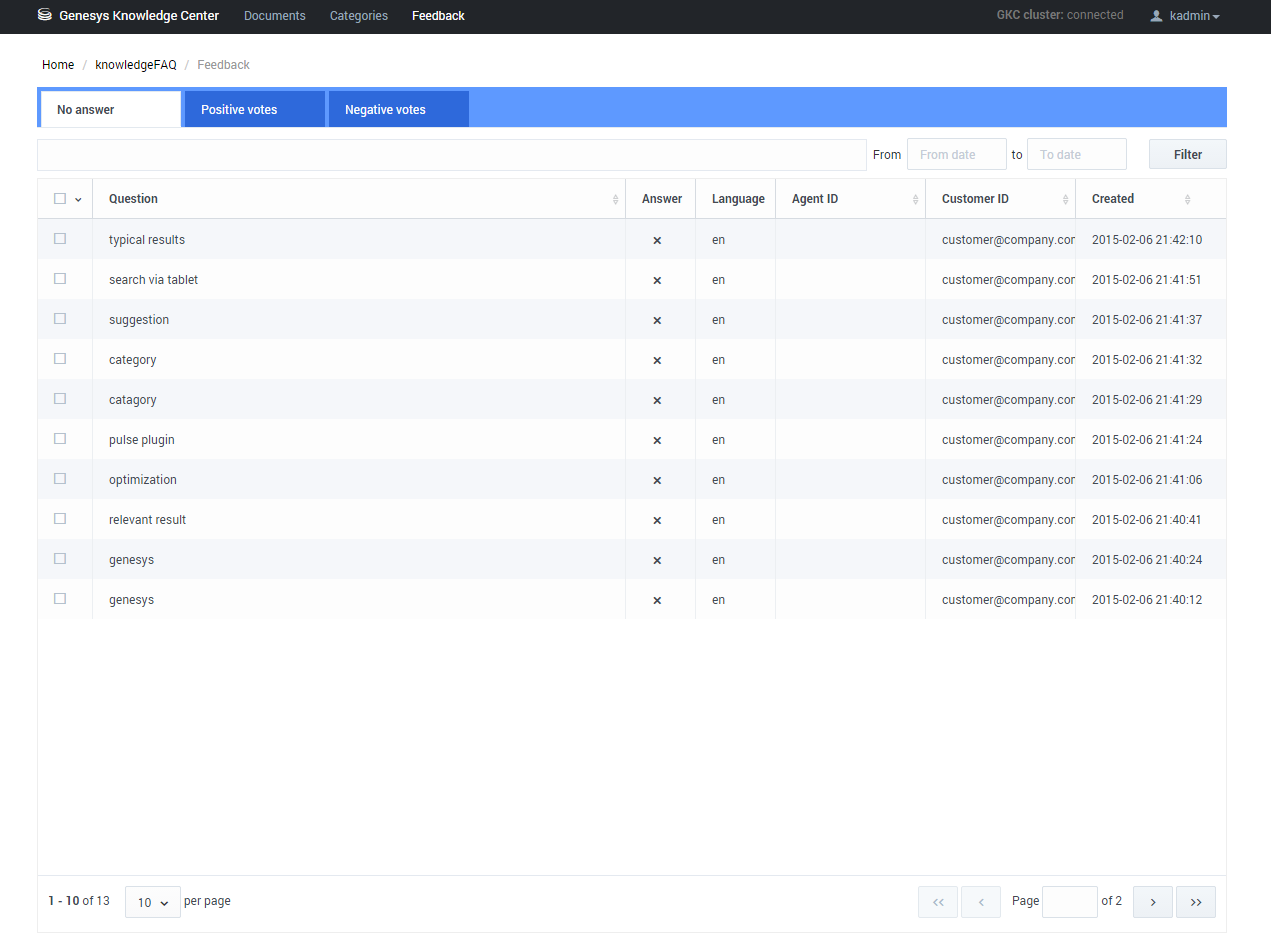The height and width of the screenshot is (943, 1271).
Task: Open the per page count dropdown
Action: [152, 902]
